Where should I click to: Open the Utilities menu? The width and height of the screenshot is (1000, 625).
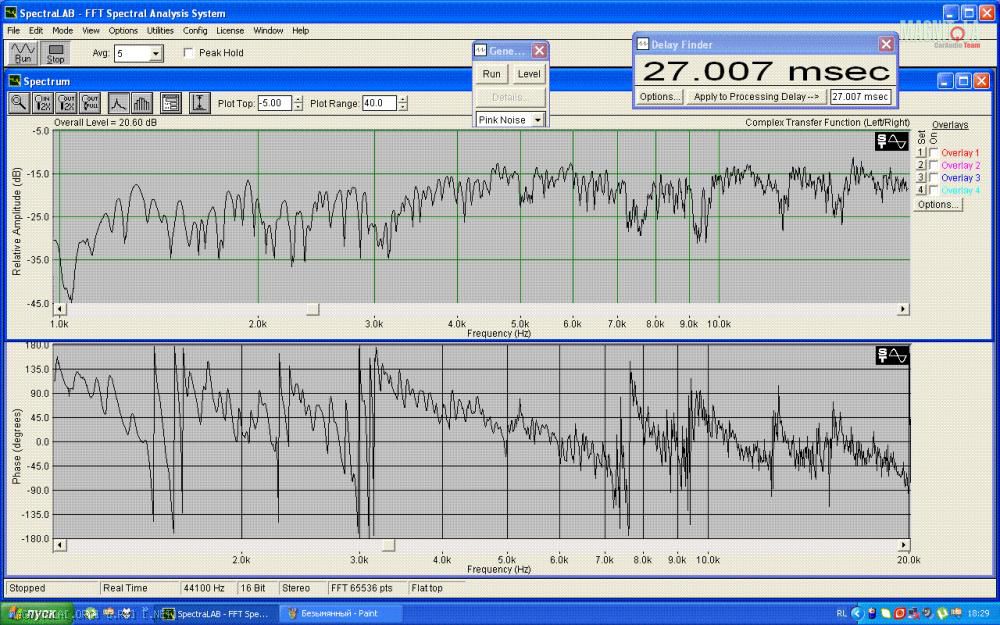pos(160,31)
